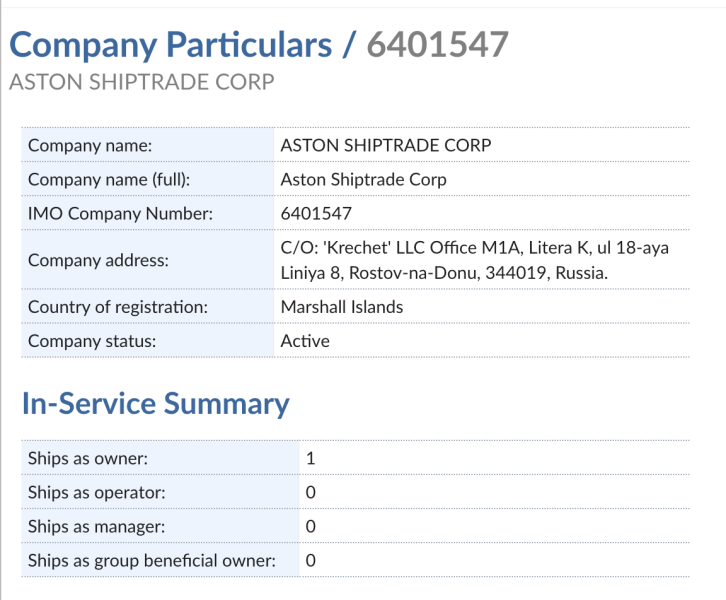The image size is (726, 600).
Task: Click the 'Company status:' label
Action: tap(94, 341)
